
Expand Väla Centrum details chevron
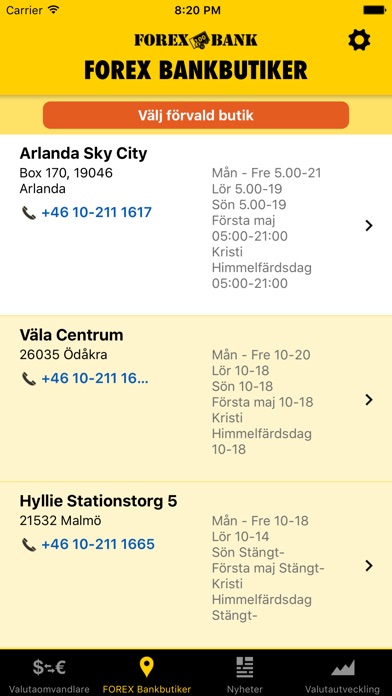click(x=368, y=400)
